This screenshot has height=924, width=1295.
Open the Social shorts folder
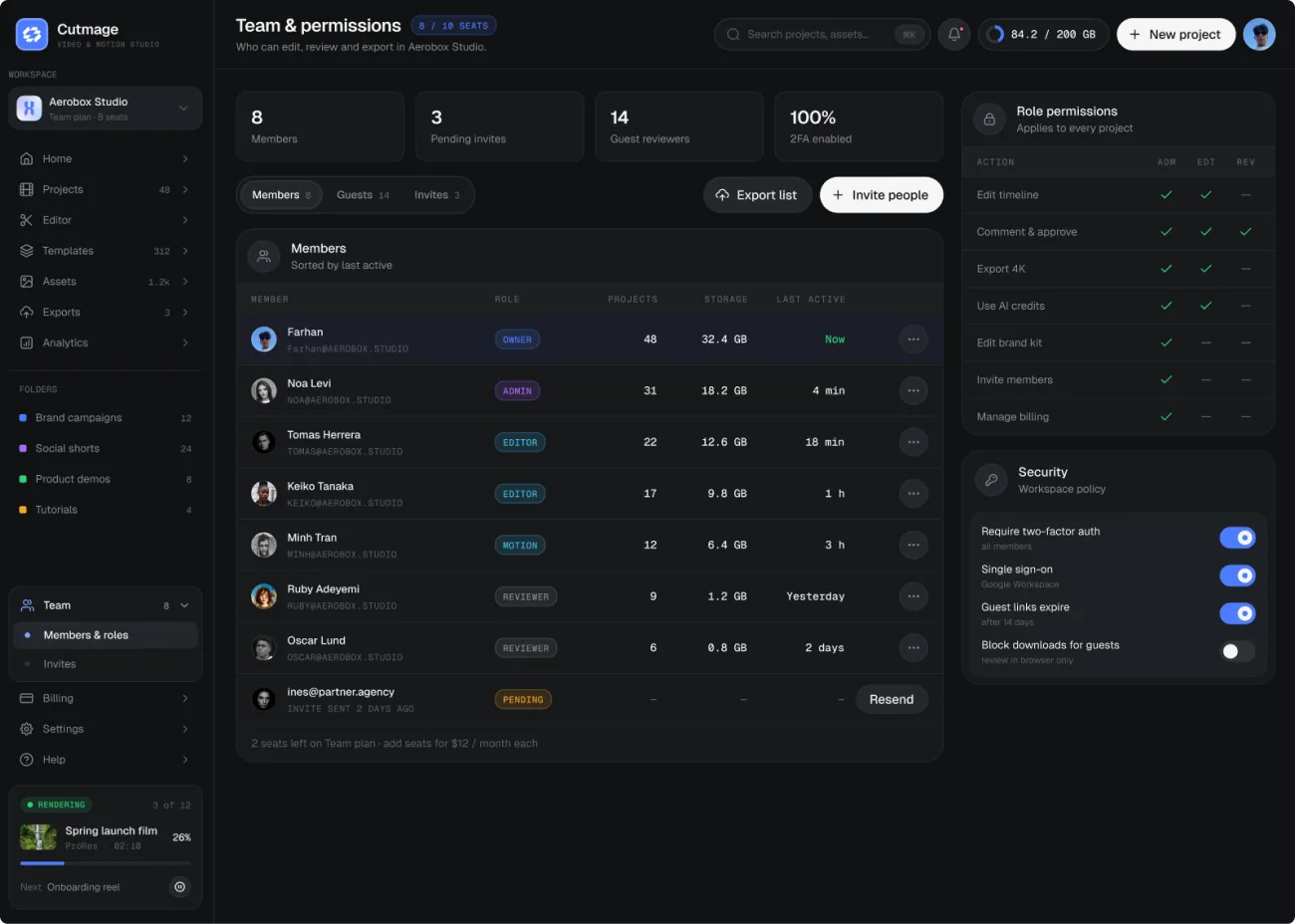(x=106, y=449)
